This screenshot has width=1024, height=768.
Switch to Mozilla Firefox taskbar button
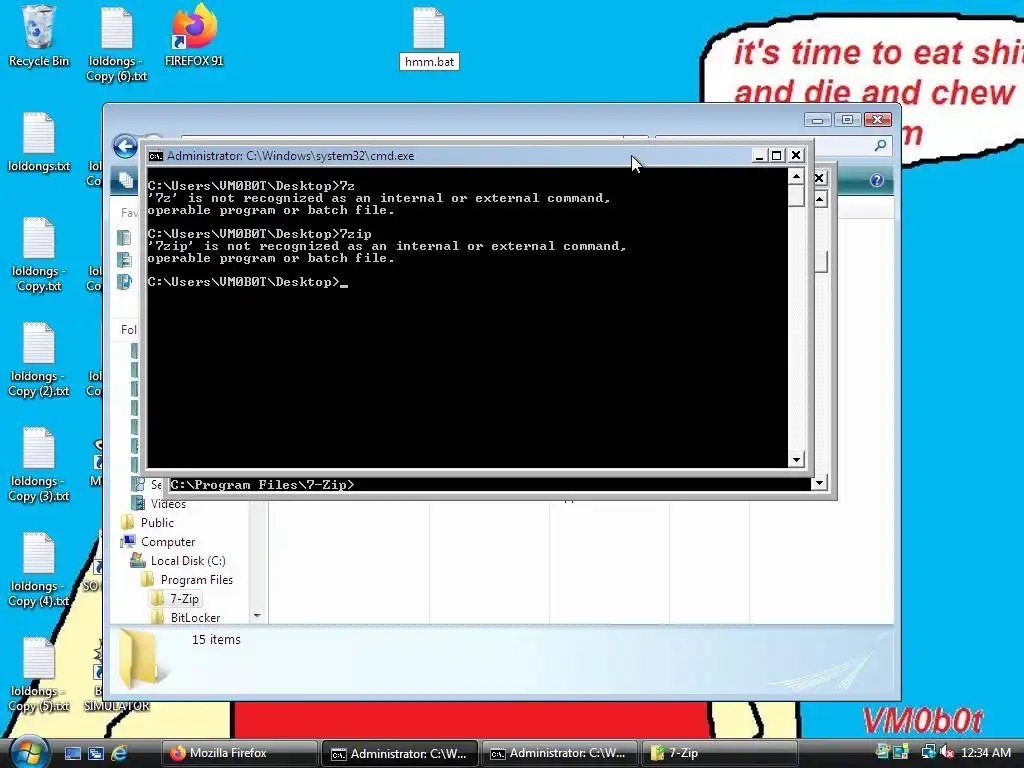(239, 753)
